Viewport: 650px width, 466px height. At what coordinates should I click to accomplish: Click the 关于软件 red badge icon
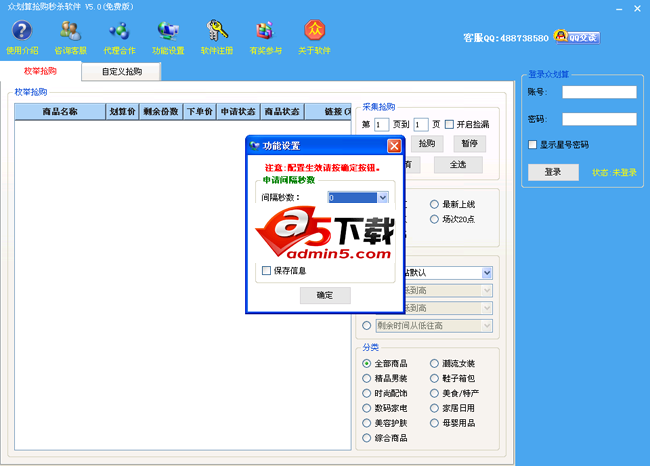314,31
